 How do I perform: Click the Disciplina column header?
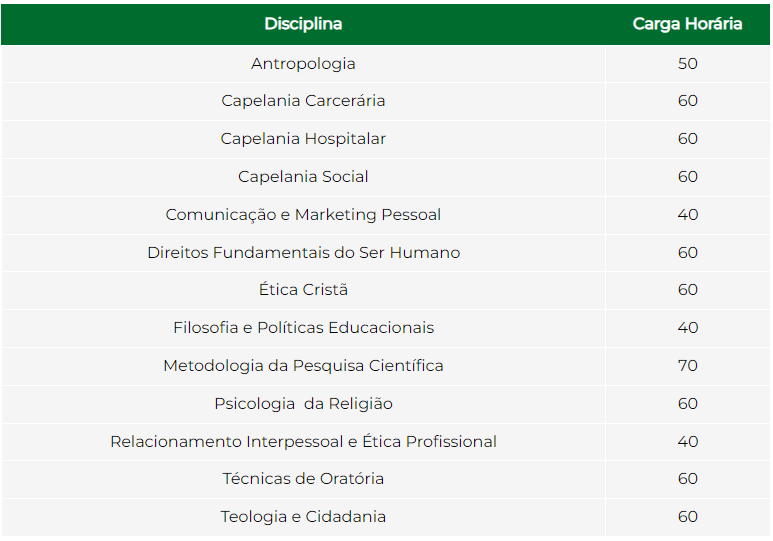tap(303, 24)
